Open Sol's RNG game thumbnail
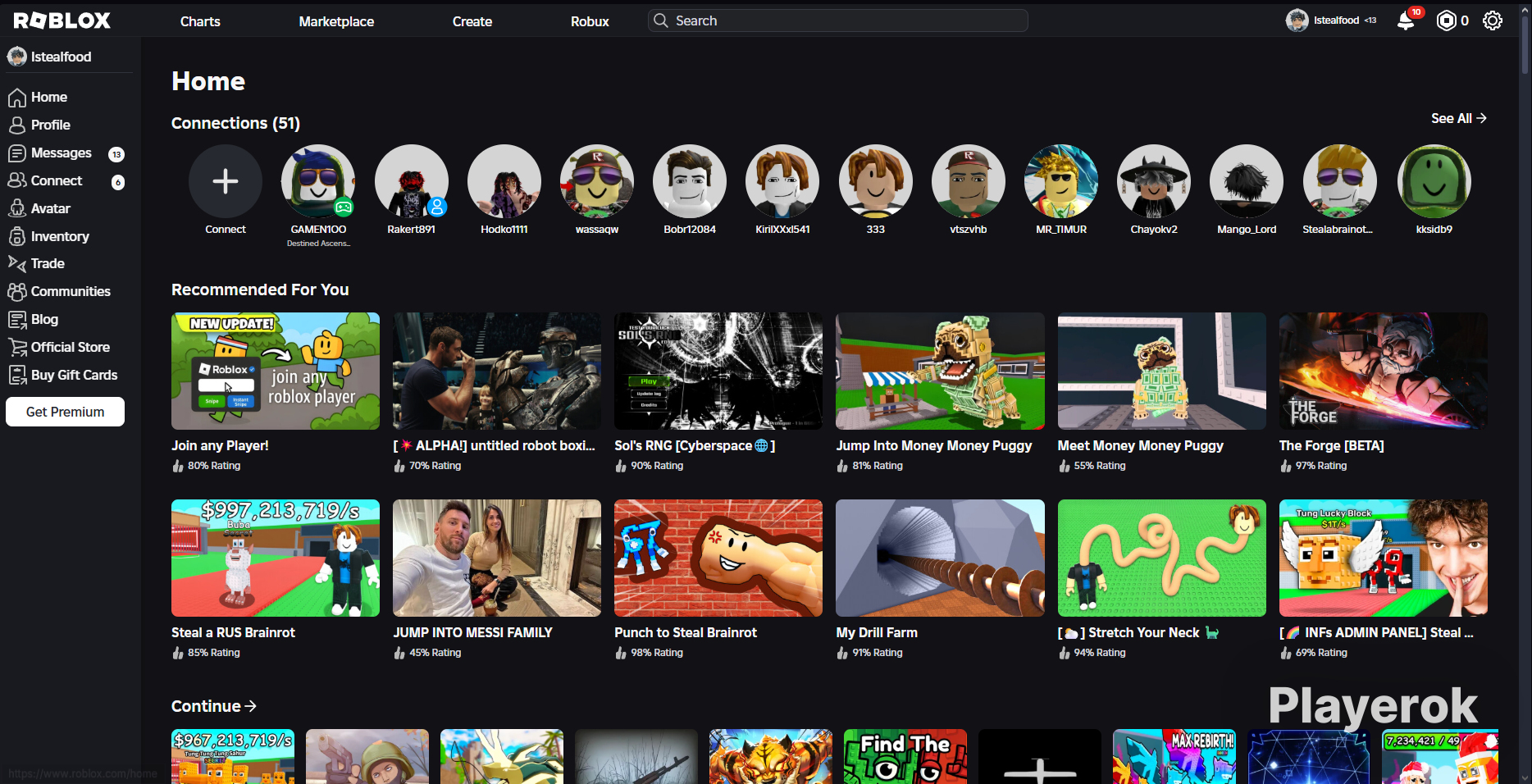 click(x=718, y=371)
